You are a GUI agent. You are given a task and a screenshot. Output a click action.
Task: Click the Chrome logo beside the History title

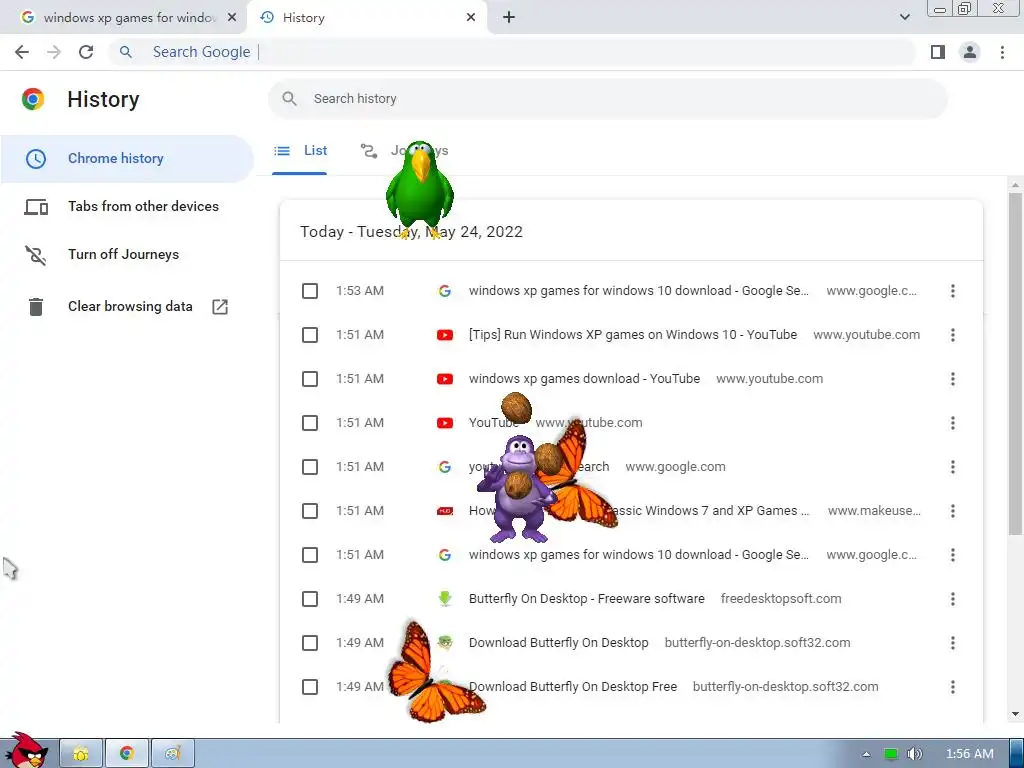coord(33,99)
